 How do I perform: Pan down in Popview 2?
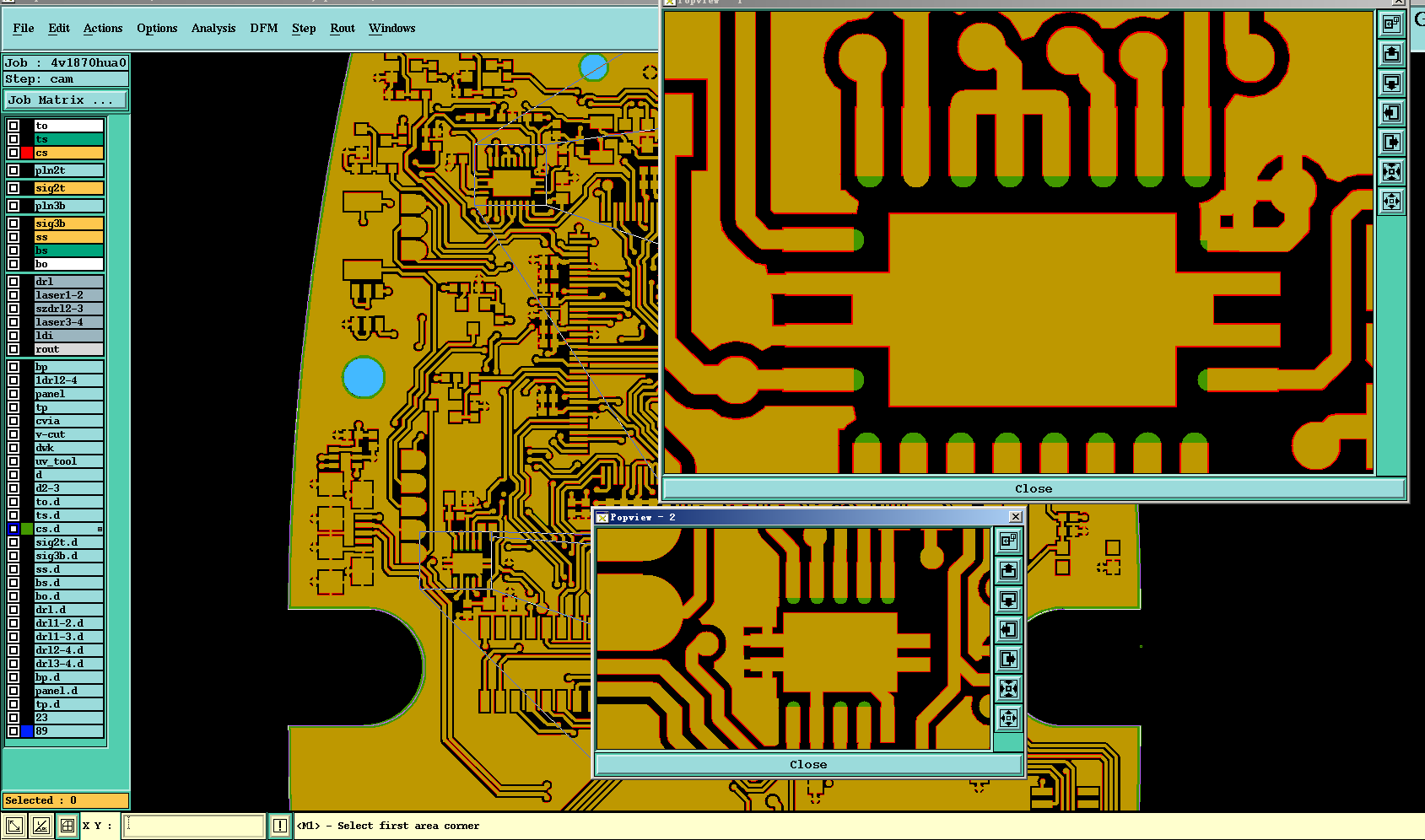pyautogui.click(x=1008, y=600)
